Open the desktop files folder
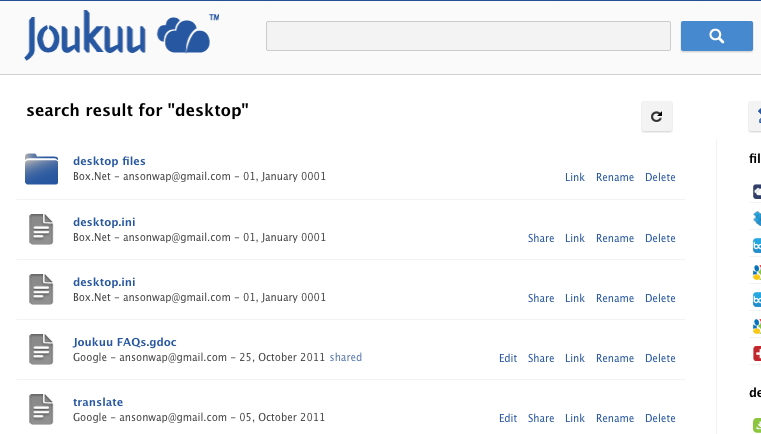 [109, 161]
